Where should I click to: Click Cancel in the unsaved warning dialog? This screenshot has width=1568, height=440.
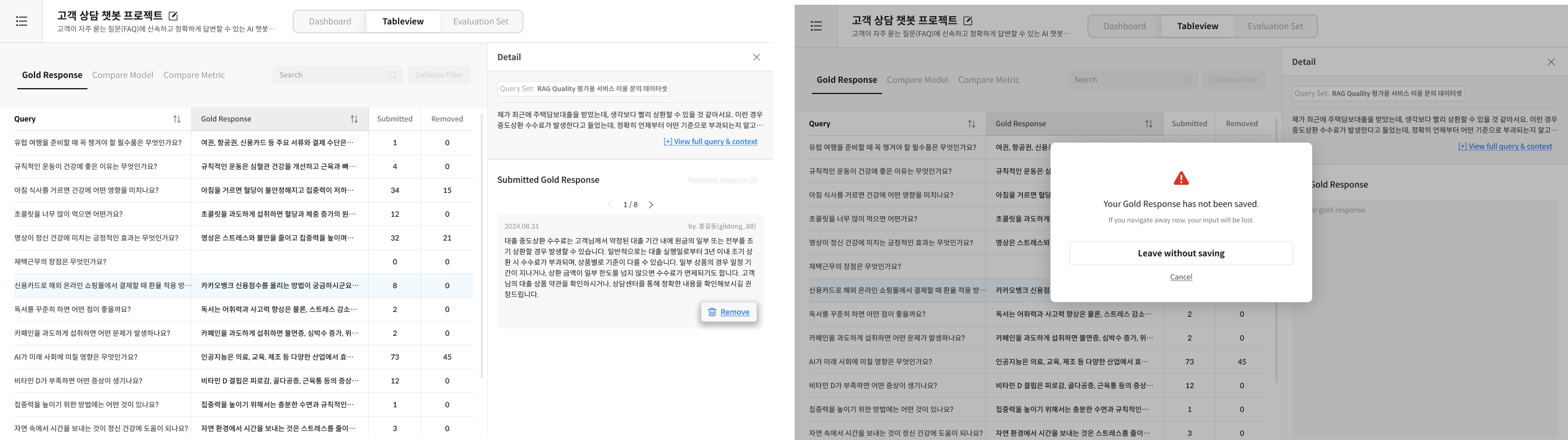[x=1181, y=277]
